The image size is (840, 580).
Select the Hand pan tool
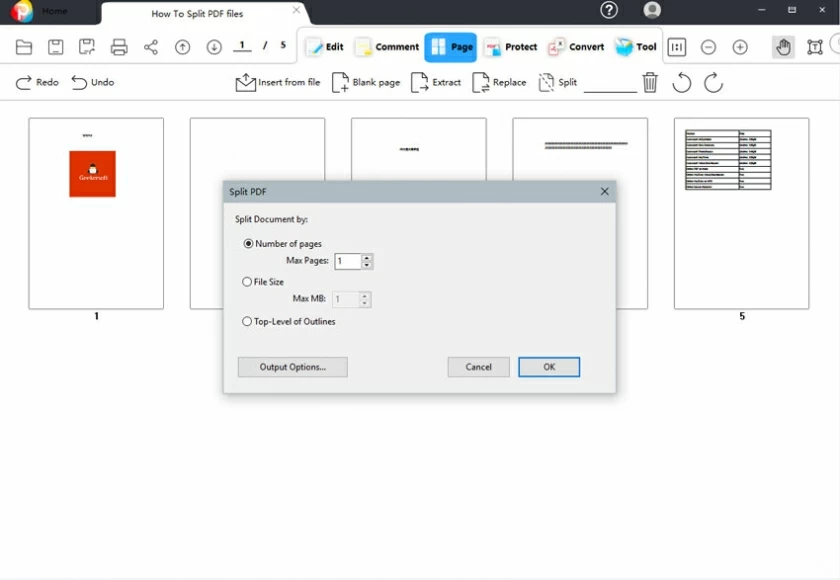coord(783,46)
